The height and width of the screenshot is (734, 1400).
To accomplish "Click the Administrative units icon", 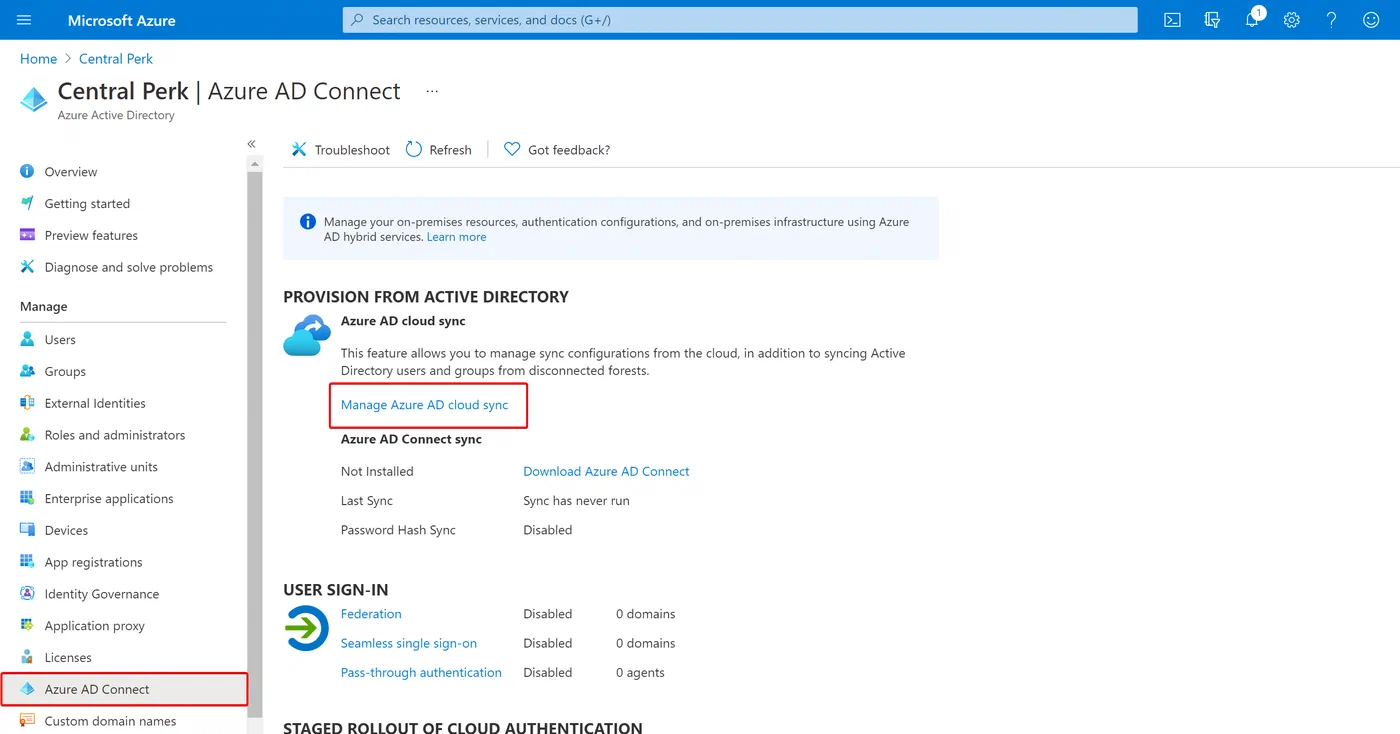I will click(27, 467).
